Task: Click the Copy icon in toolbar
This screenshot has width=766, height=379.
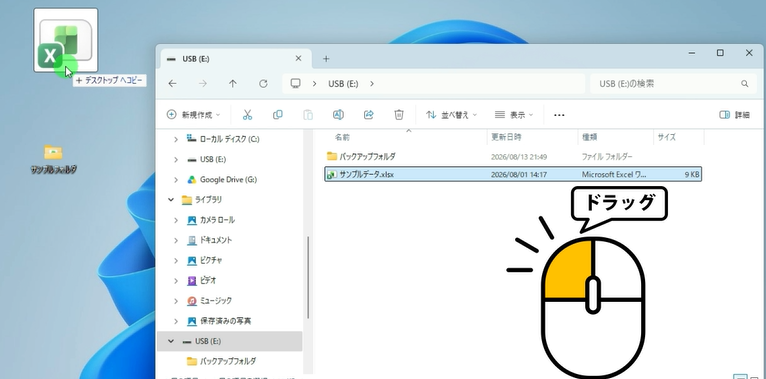Action: pos(277,115)
